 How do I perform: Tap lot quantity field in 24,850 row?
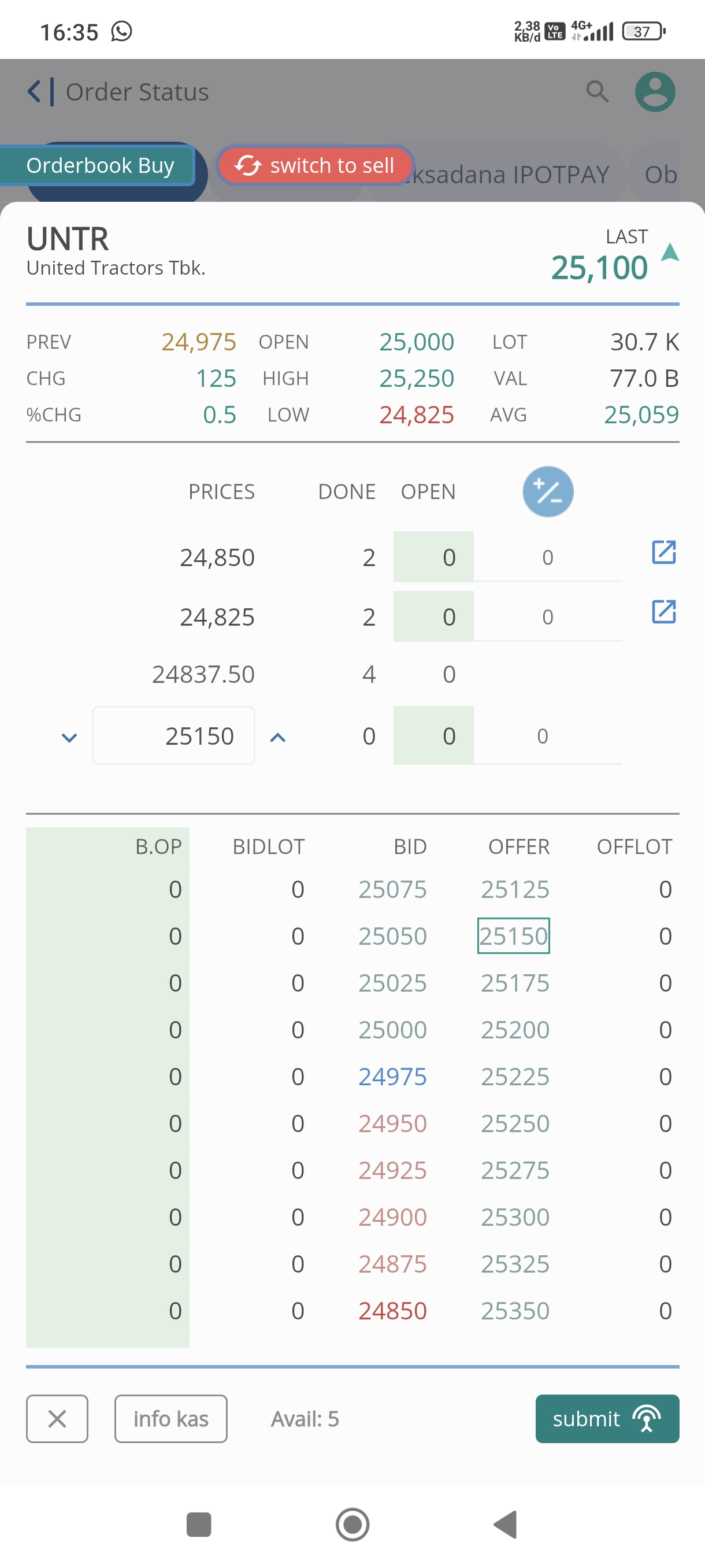[547, 557]
